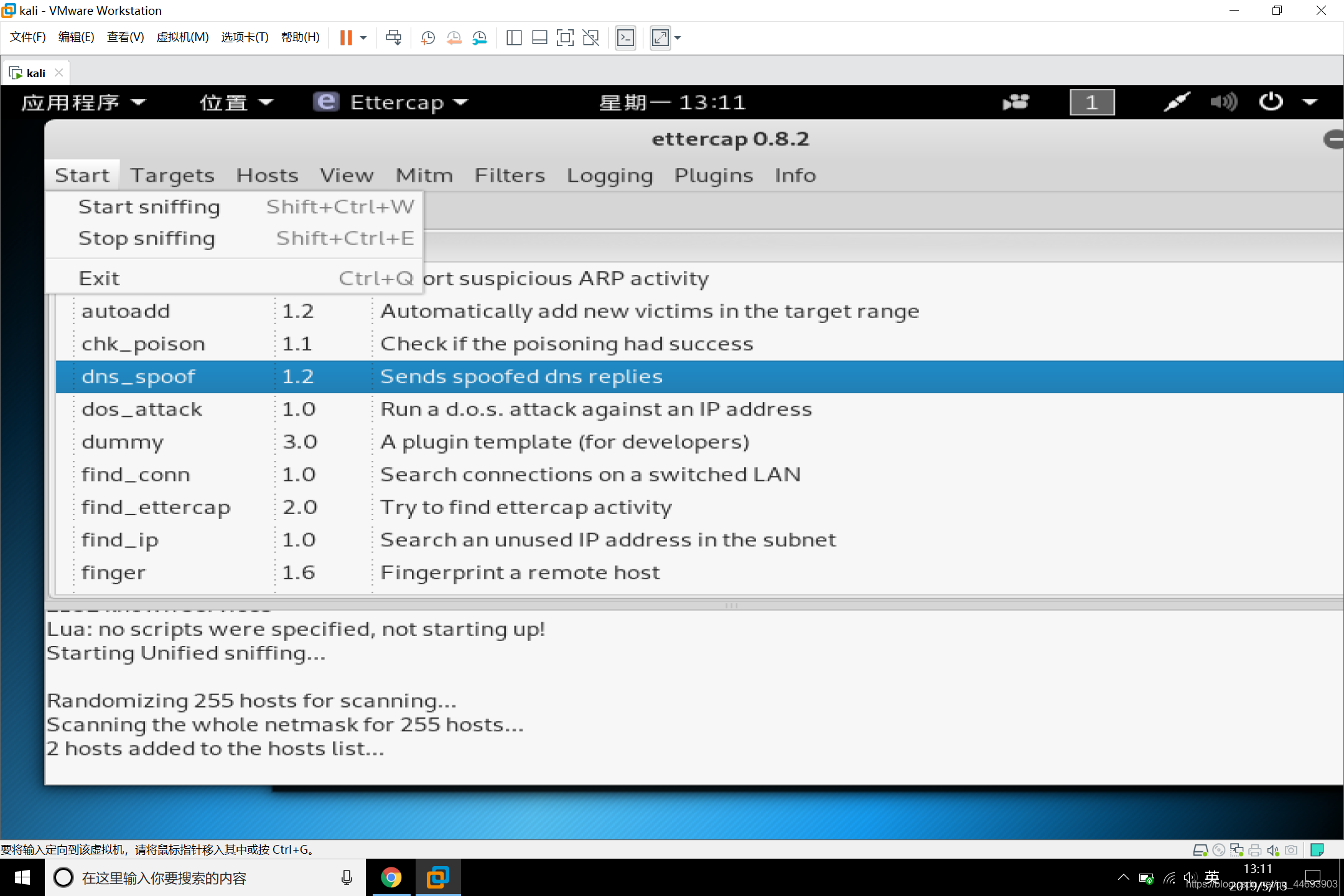
Task: Open the Plugins menu
Action: coord(714,175)
